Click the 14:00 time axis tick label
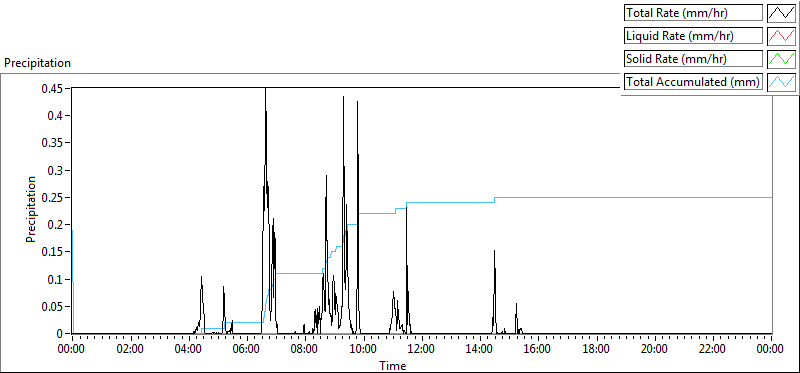This screenshot has height=373, width=800. pos(480,349)
